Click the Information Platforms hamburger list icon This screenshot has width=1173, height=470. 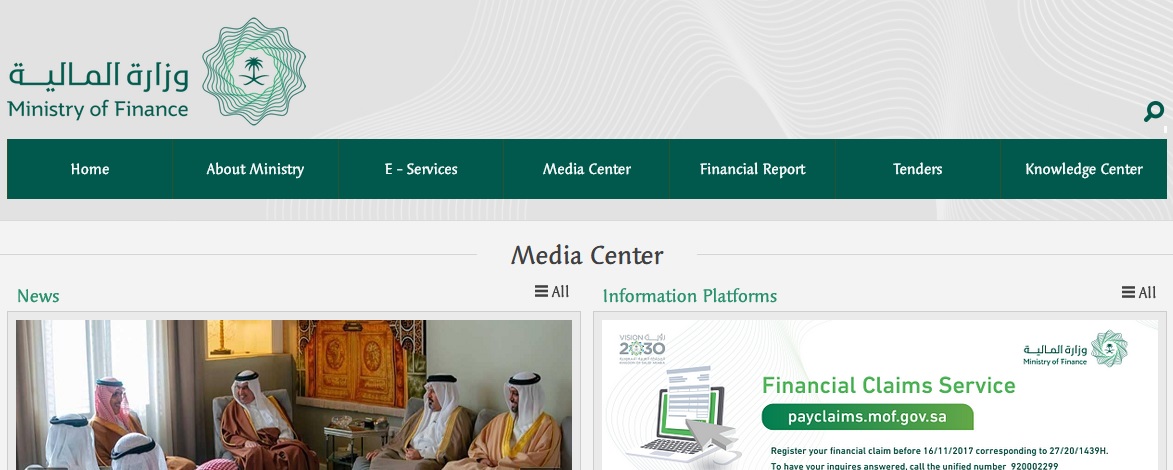[1128, 293]
